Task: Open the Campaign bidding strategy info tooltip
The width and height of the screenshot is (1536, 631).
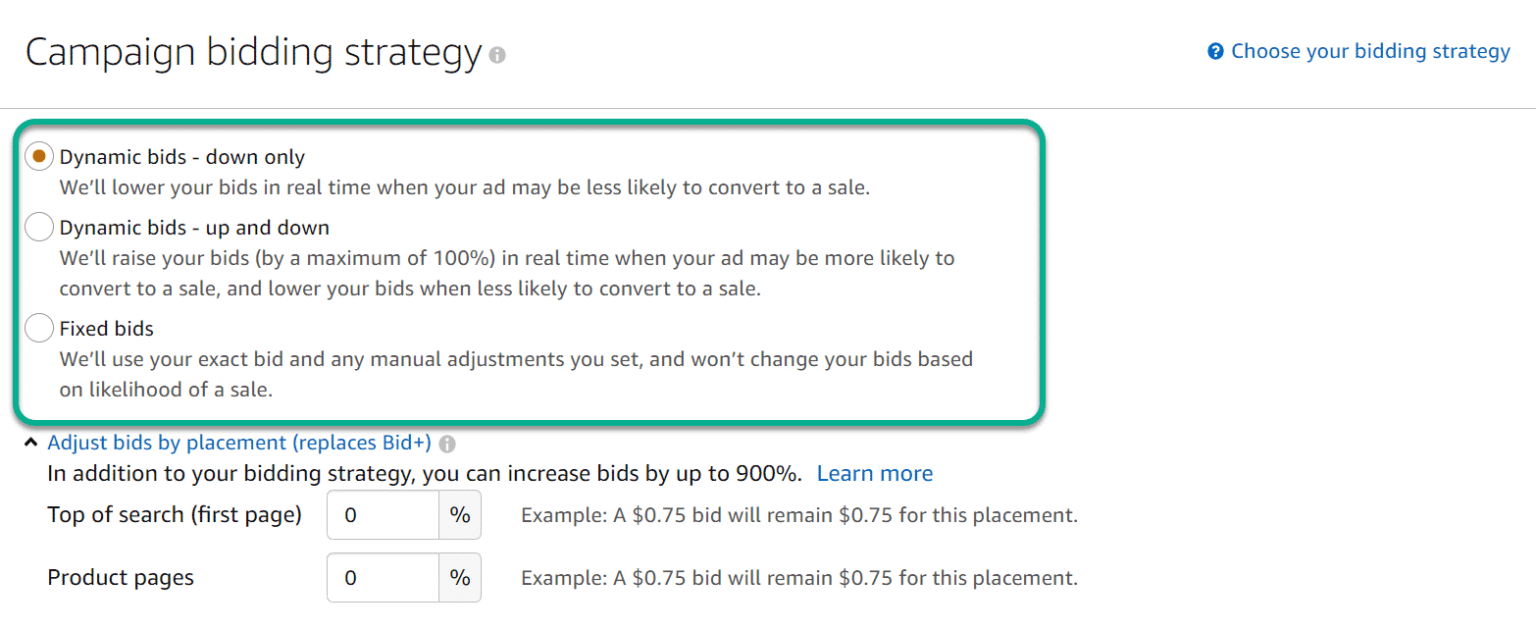Action: [498, 57]
